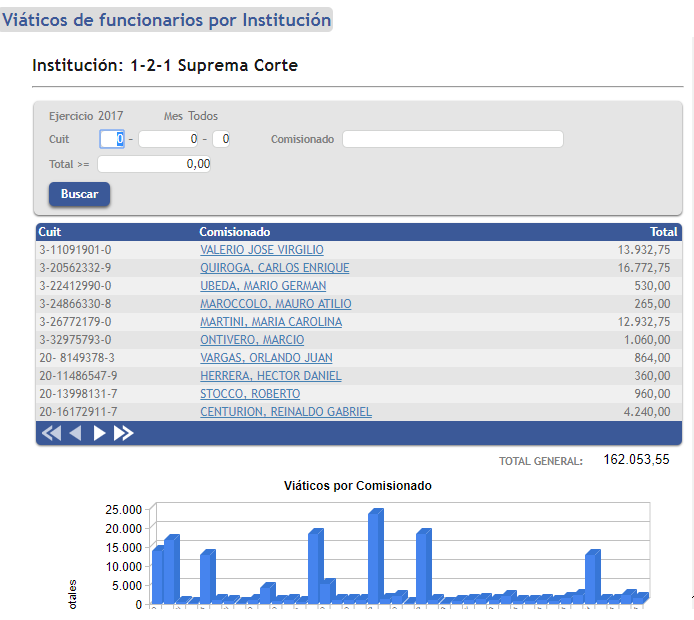The width and height of the screenshot is (694, 620).
Task: Go to previous page of results
Action: tap(75, 433)
